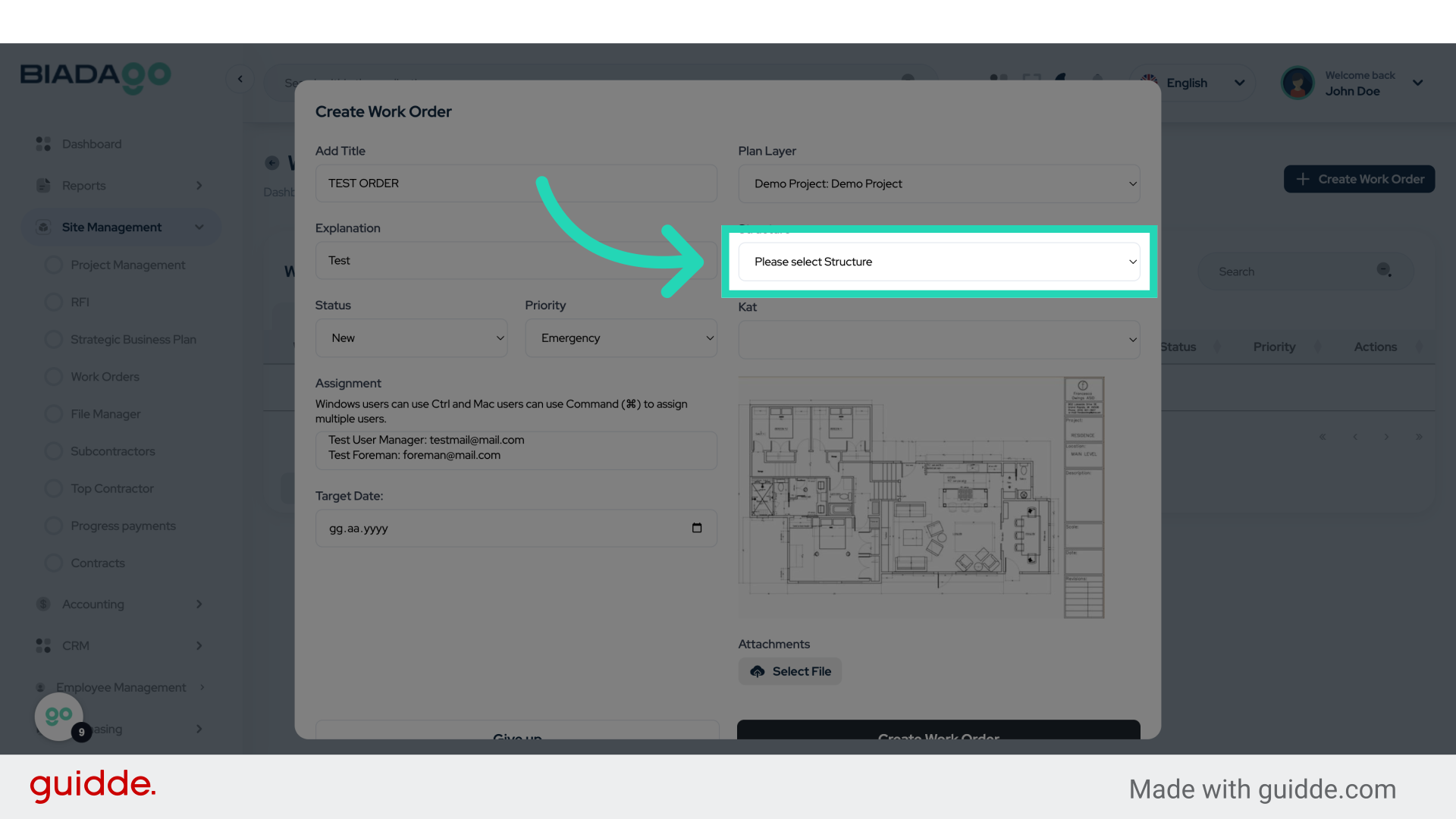Click the calendar icon in Target Date field
Image resolution: width=1456 pixels, height=819 pixels.
[x=697, y=529]
